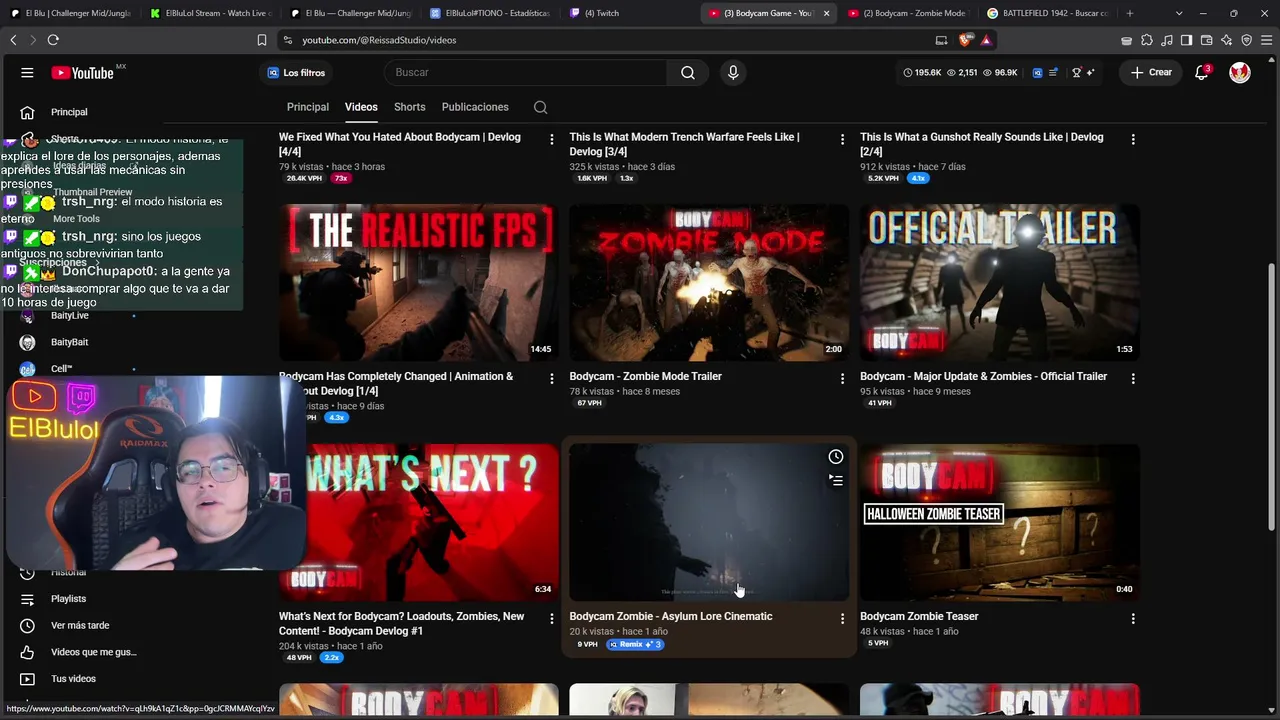Open options for Trench Warfare Devlog [3/4]
The image size is (1280, 720).
[842, 140]
